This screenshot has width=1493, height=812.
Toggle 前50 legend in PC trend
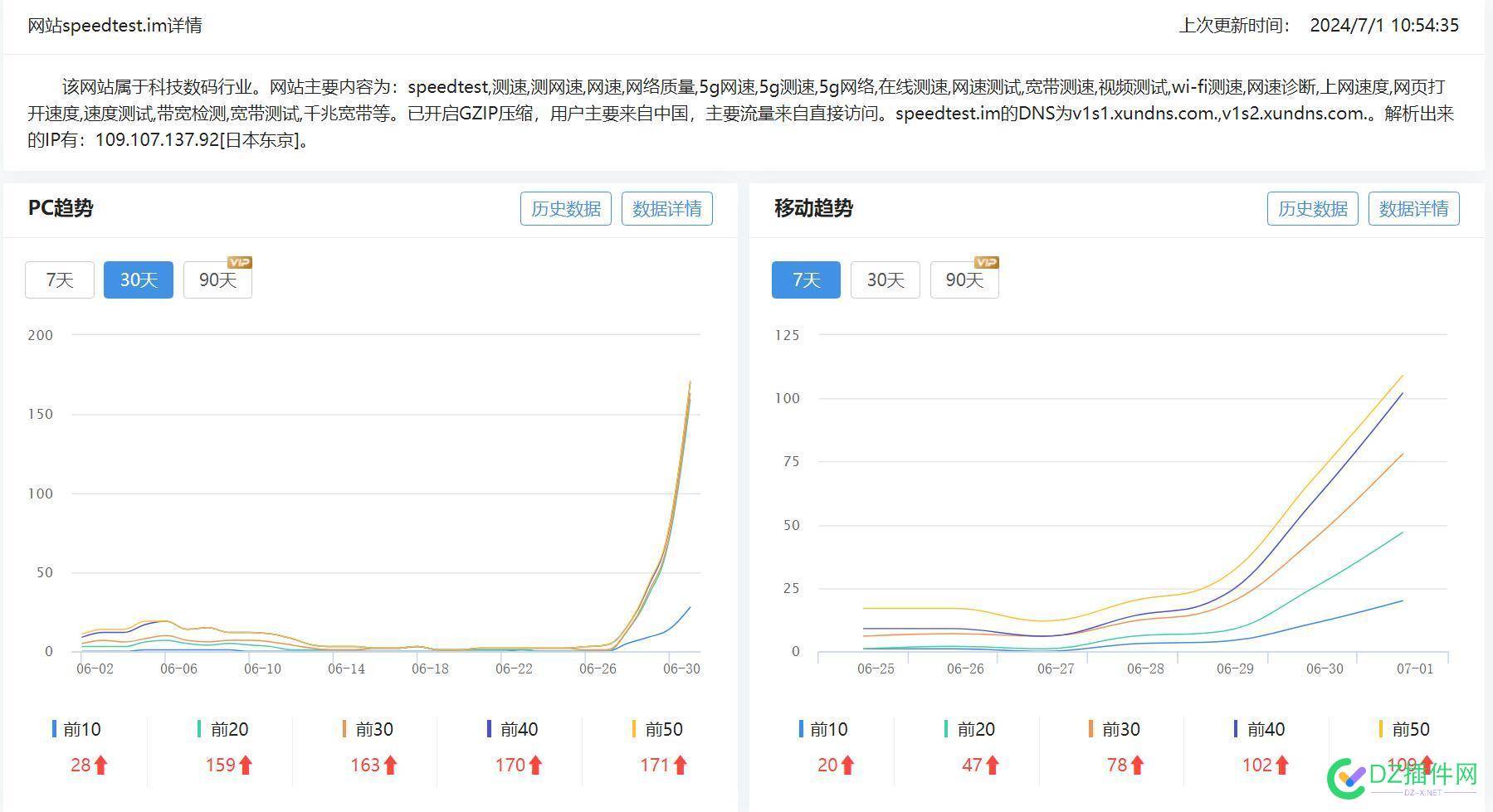(657, 729)
